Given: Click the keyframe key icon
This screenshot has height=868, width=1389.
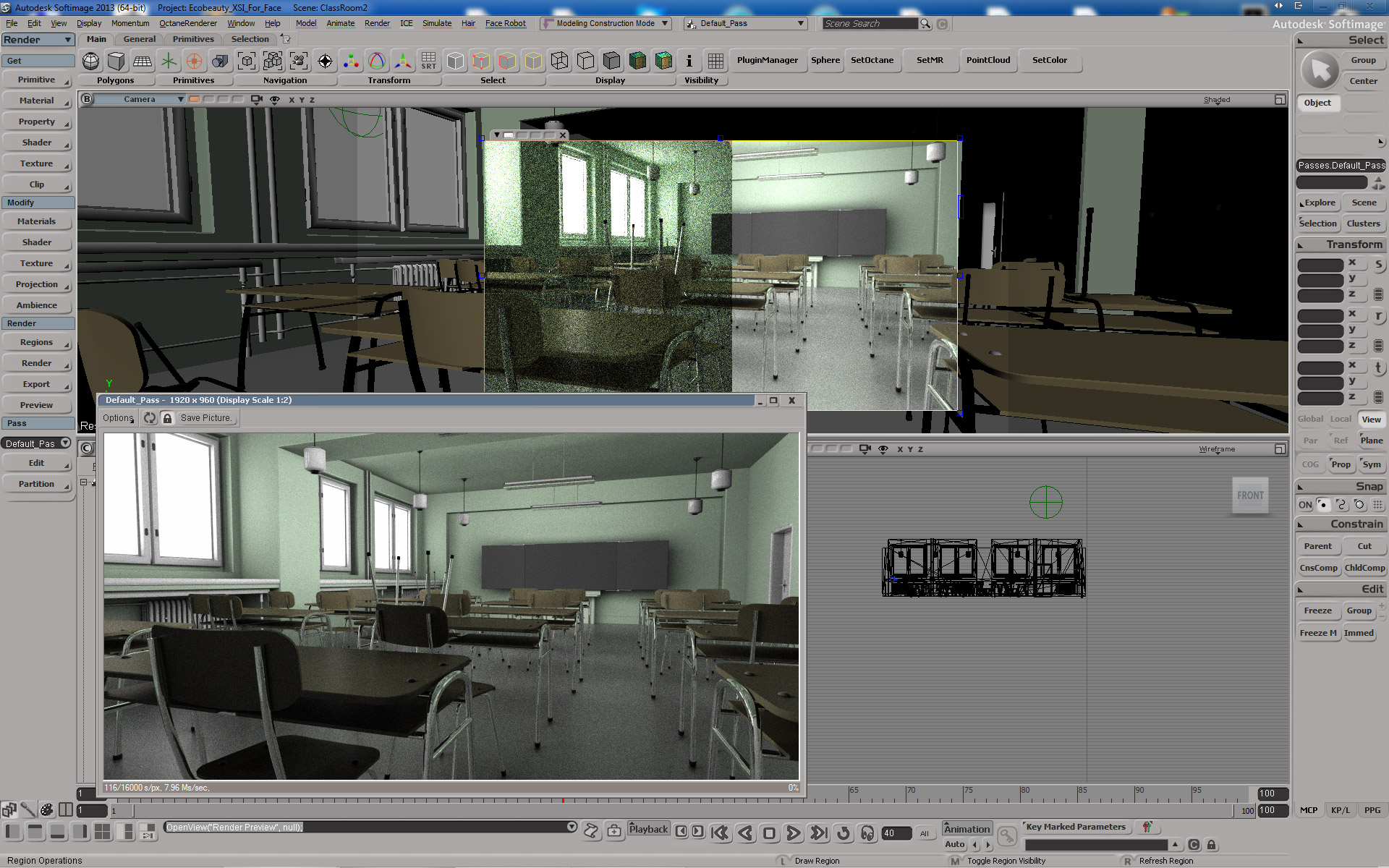Looking at the screenshot, I should tap(1006, 837).
